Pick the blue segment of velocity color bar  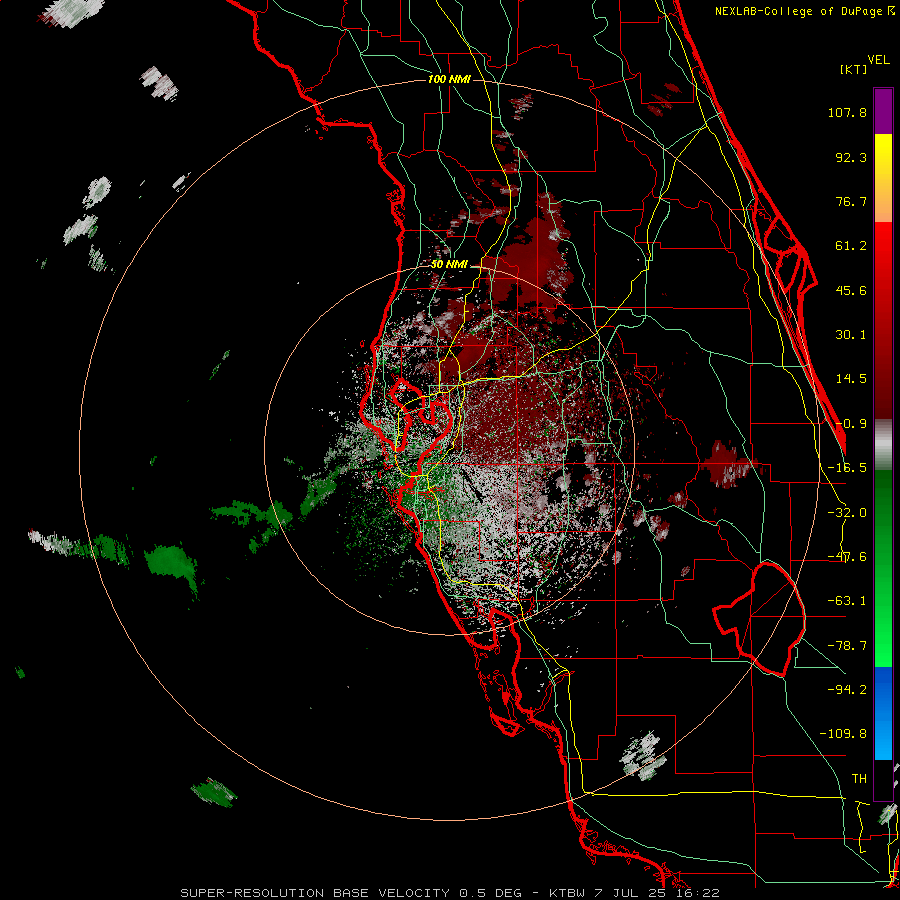883,713
